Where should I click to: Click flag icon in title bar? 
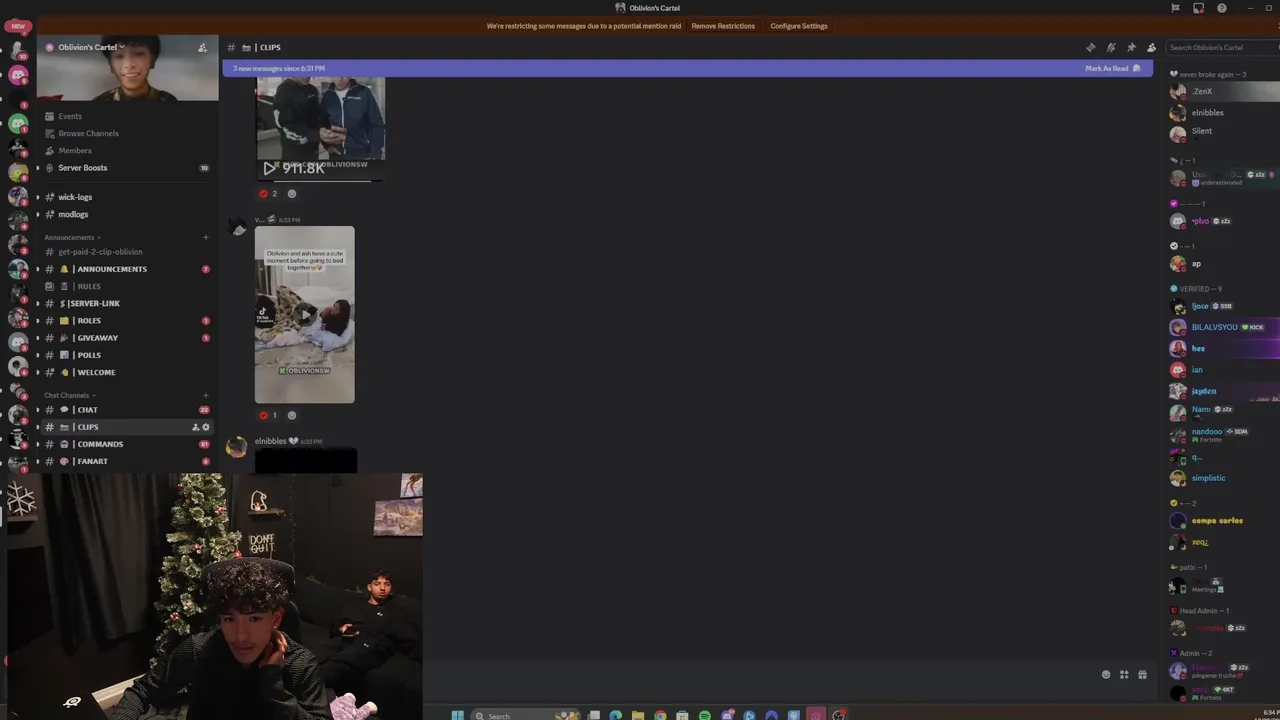point(1175,8)
